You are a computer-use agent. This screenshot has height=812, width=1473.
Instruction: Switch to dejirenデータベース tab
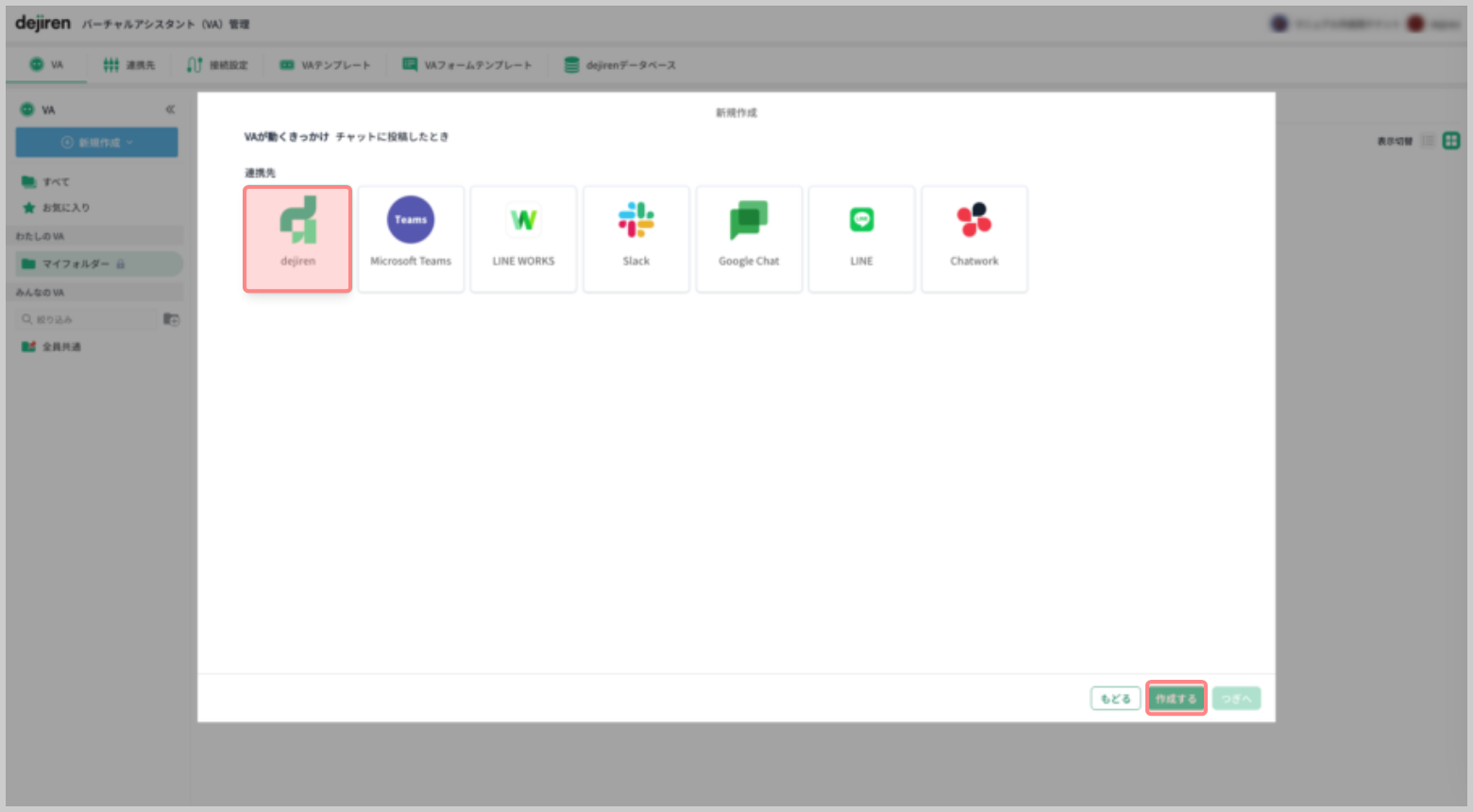tap(620, 65)
